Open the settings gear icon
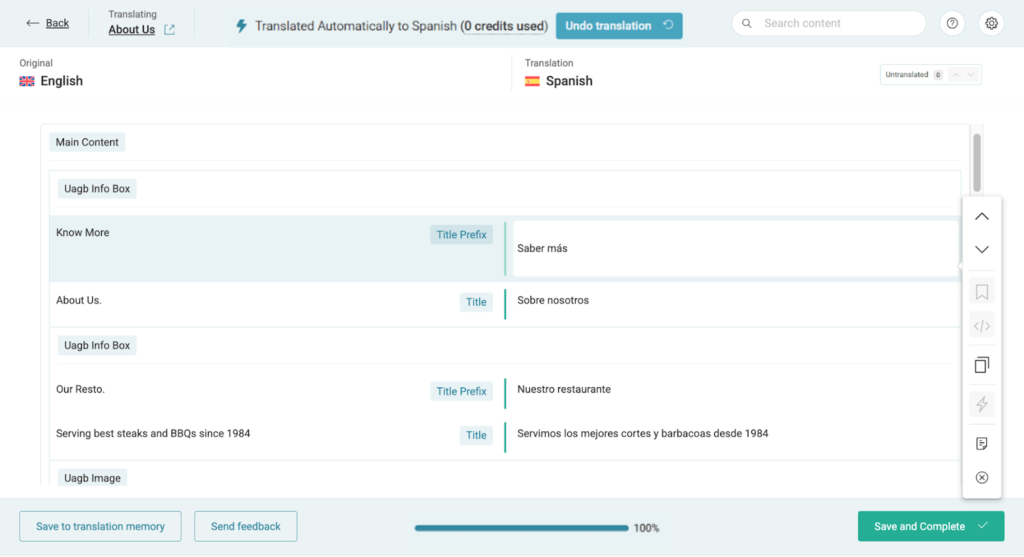The image size is (1024, 557). (x=991, y=24)
